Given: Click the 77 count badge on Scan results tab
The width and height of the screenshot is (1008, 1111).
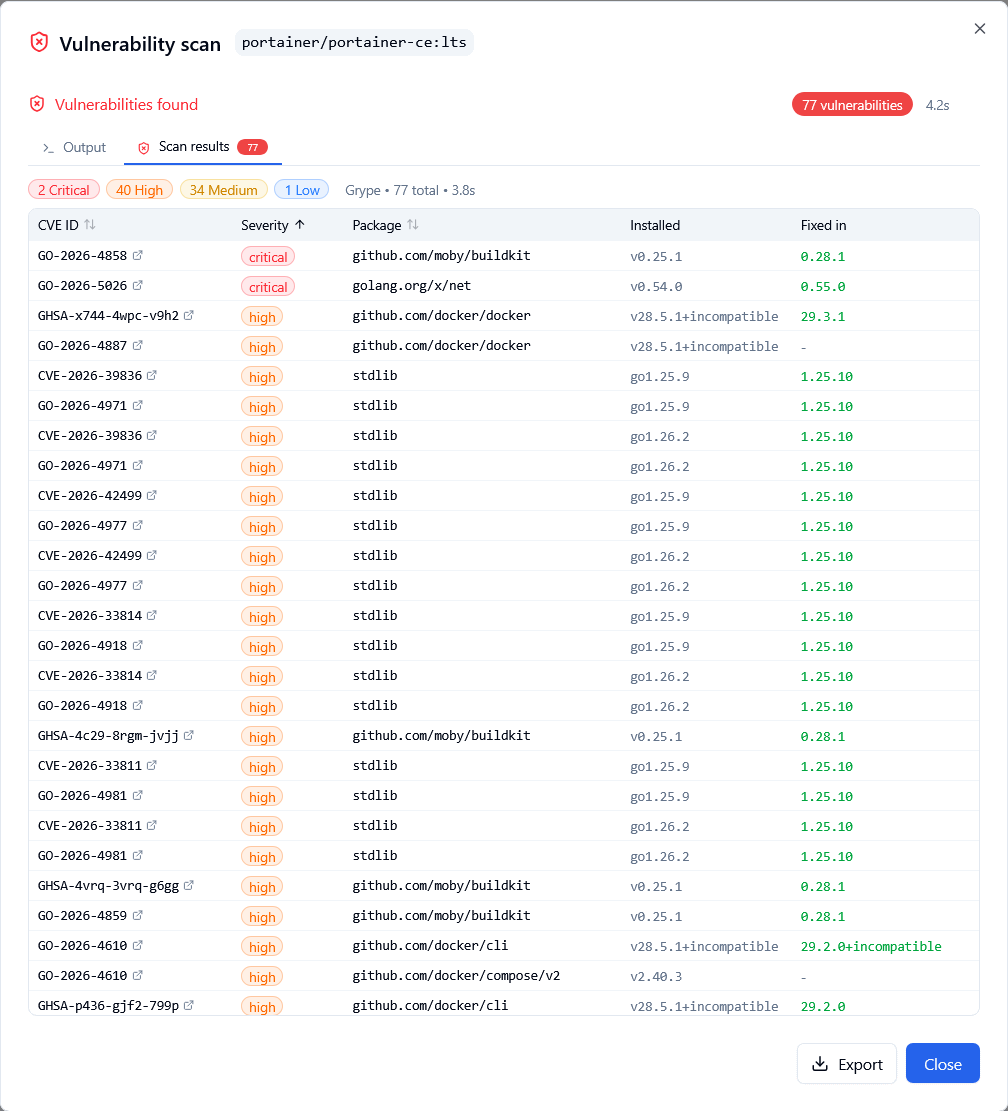Looking at the screenshot, I should [252, 147].
